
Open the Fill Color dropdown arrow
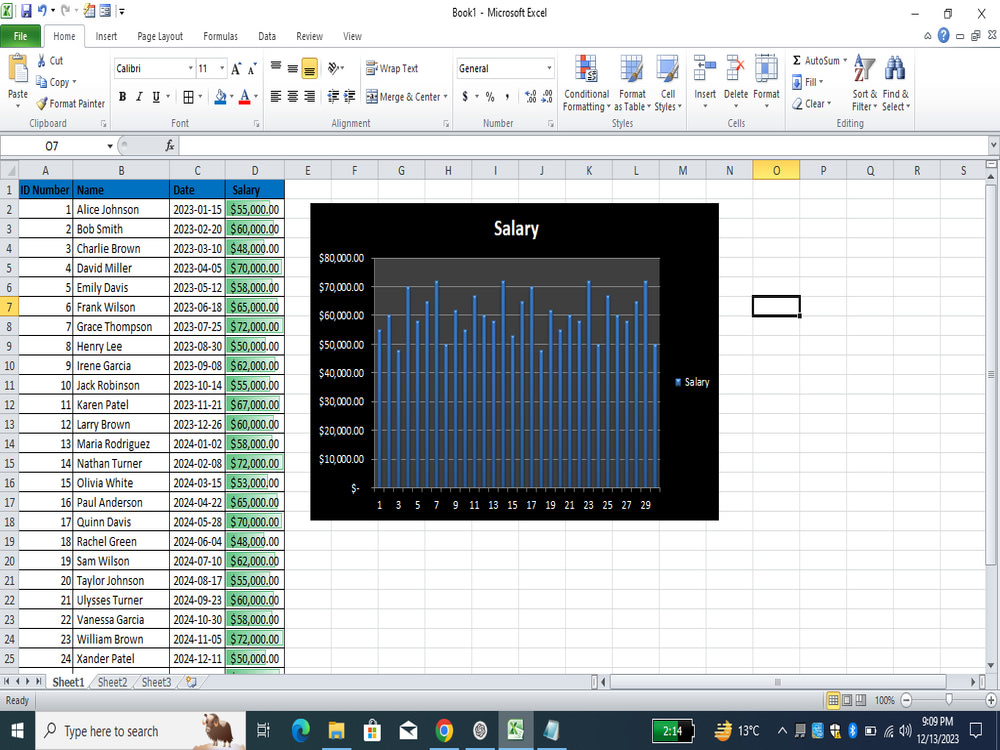click(x=231, y=97)
